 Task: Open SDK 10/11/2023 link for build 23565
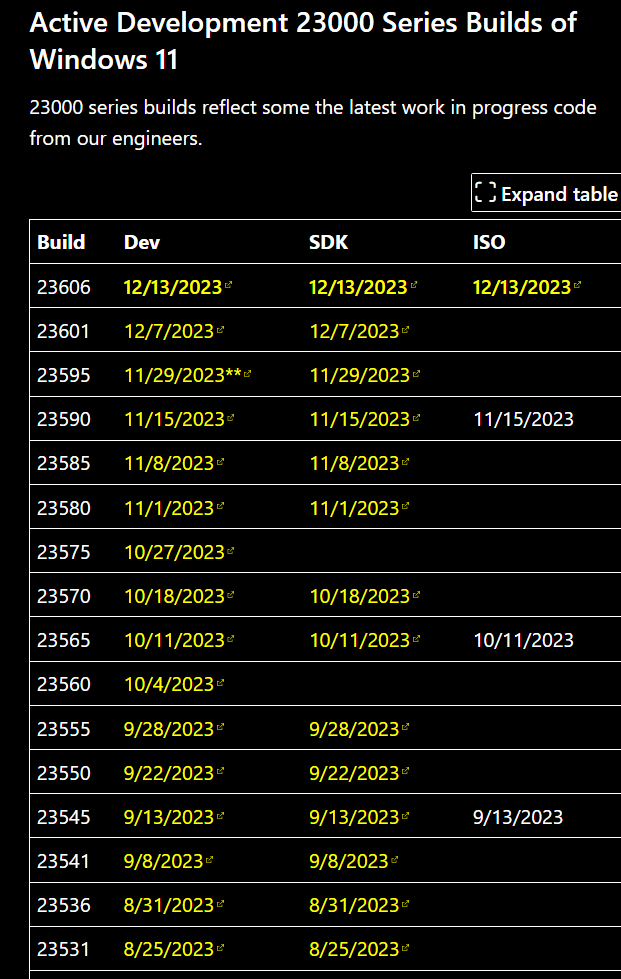pyautogui.click(x=360, y=640)
